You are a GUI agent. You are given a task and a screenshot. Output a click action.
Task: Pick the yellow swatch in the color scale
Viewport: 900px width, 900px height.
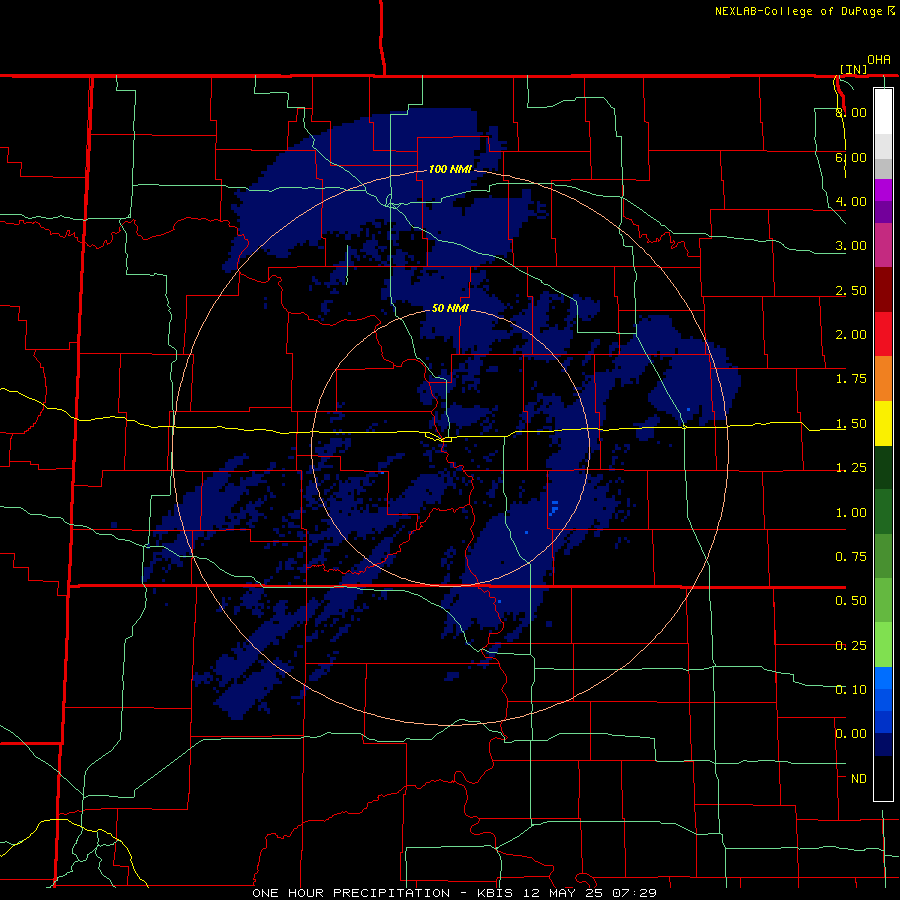point(883,423)
